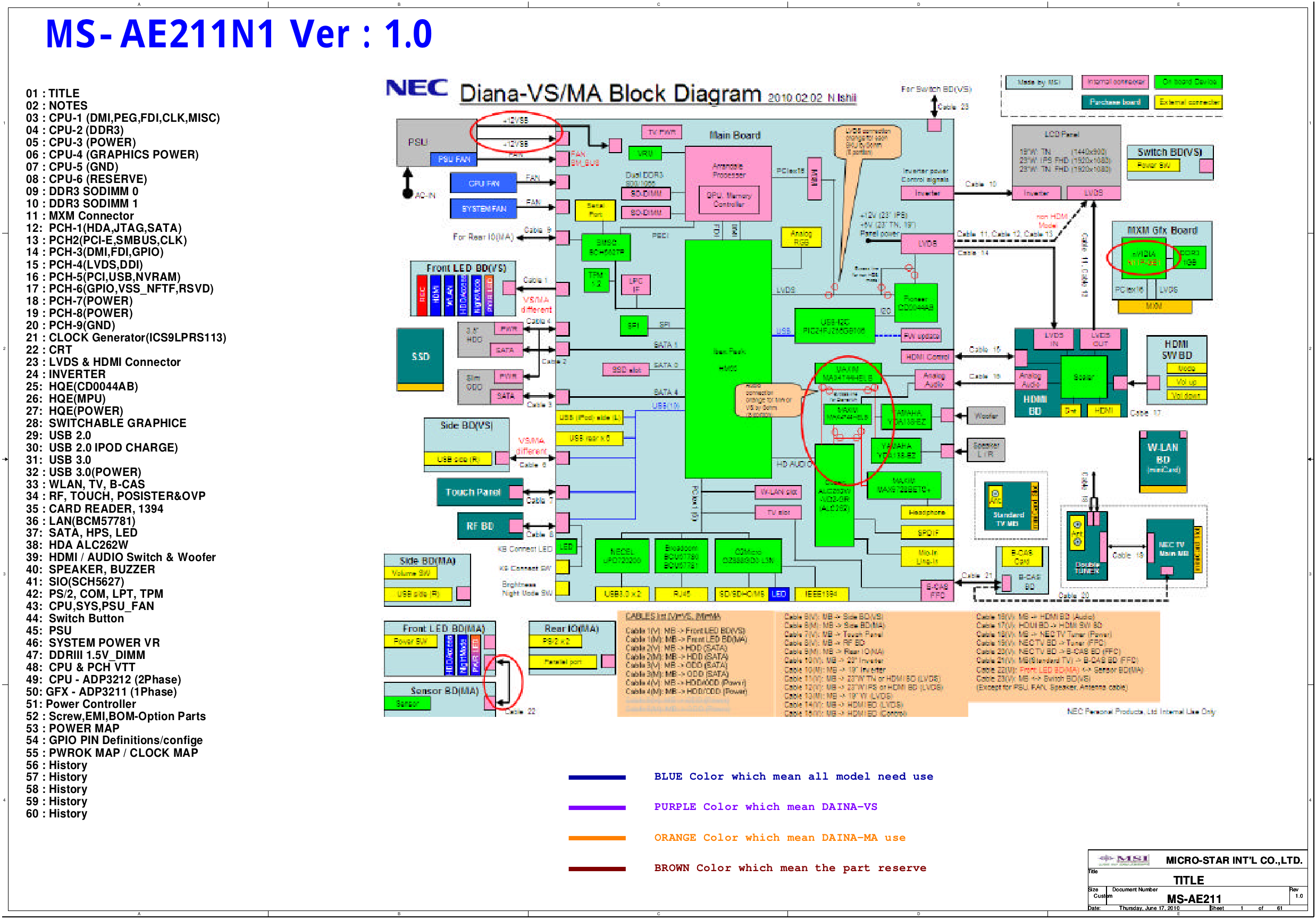
Task: Click index entry '21 : CLOCK Generator(ICS9LPRS113)'
Action: (126, 338)
